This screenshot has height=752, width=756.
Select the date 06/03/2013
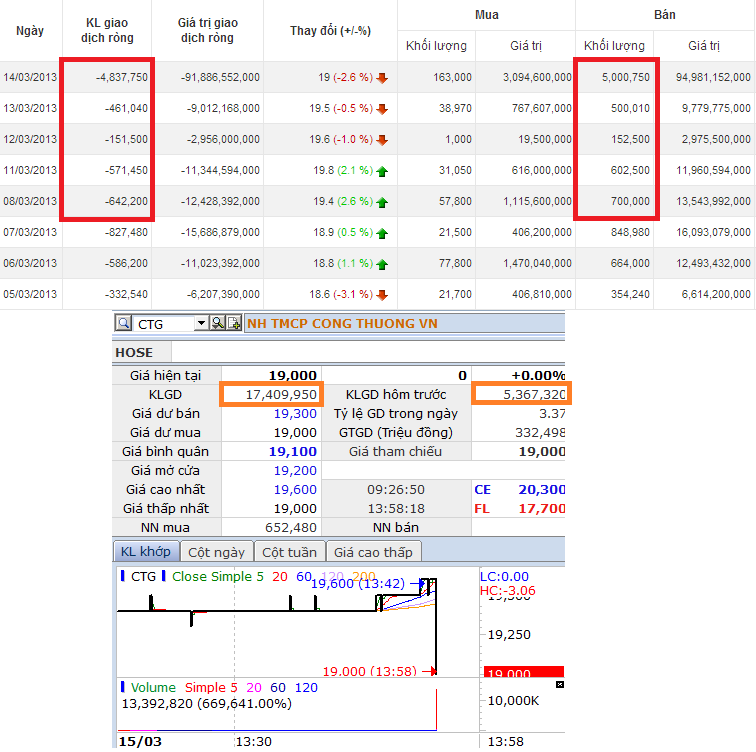[30, 263]
